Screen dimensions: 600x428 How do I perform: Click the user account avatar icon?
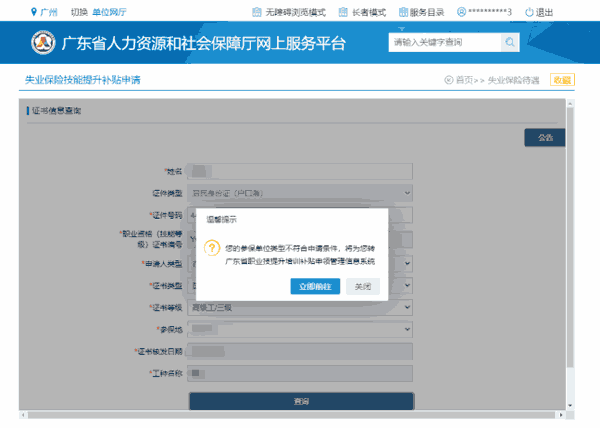pyautogui.click(x=461, y=12)
